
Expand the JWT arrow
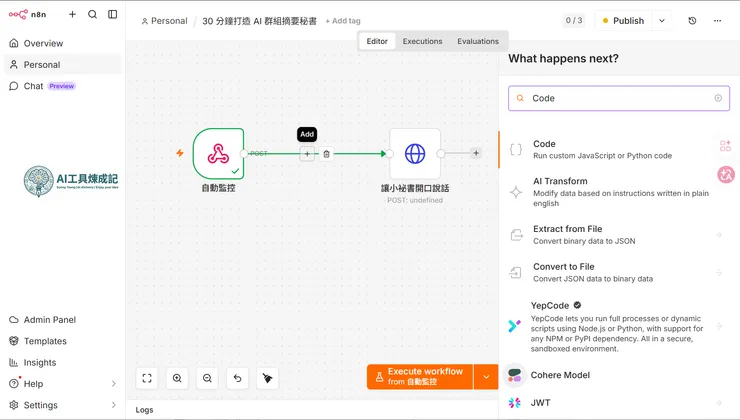719,403
